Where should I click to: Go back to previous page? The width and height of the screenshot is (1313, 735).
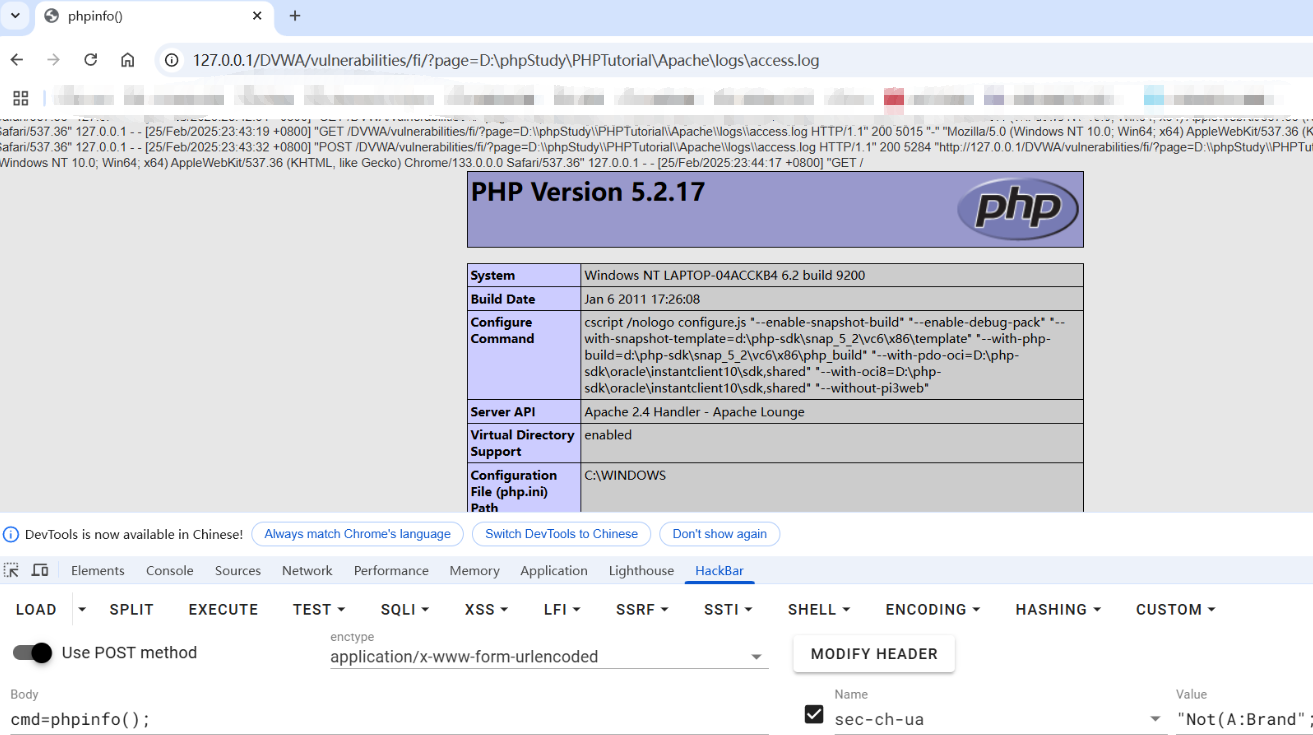tap(17, 60)
